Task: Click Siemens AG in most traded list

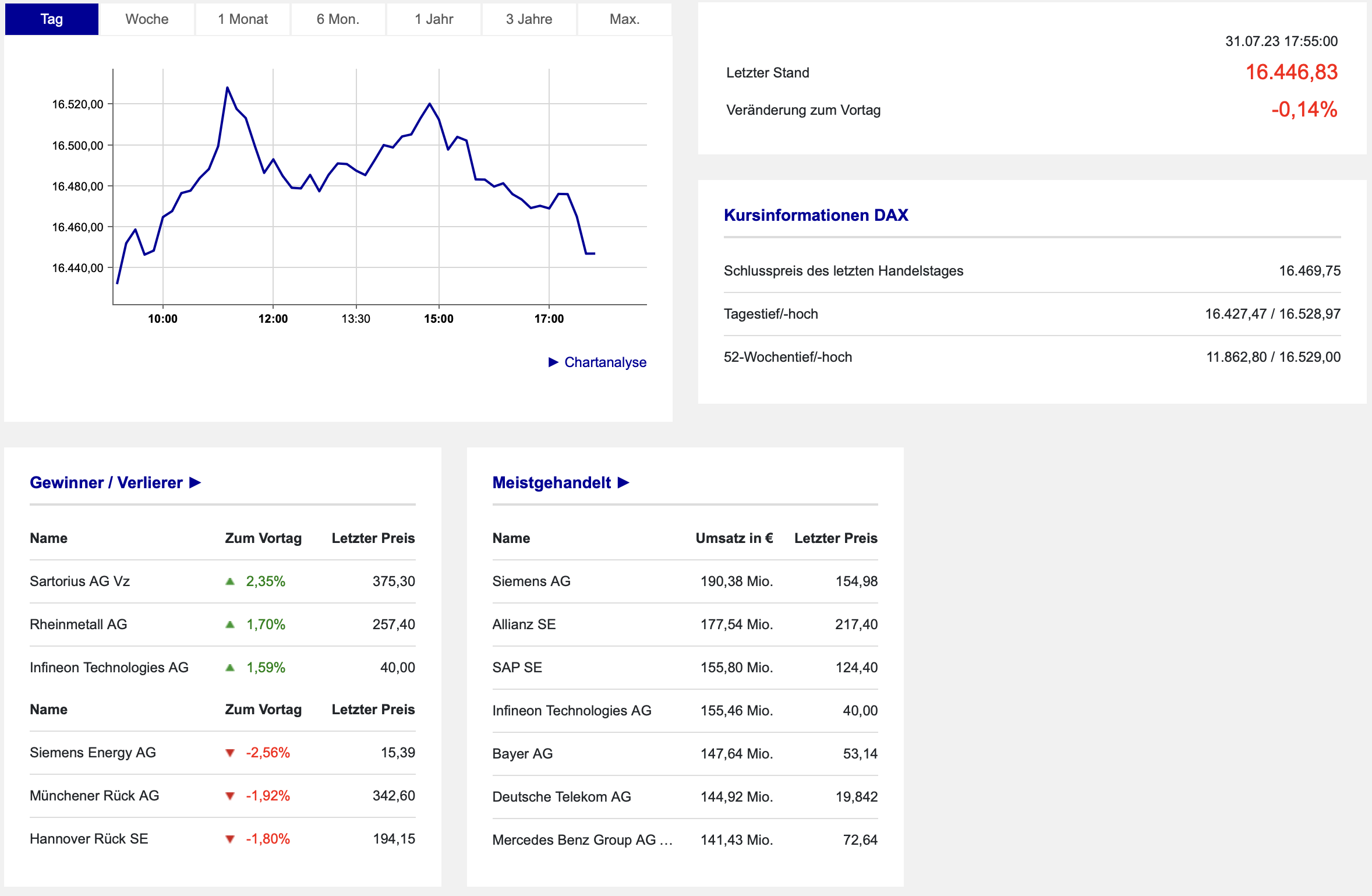Action: click(x=531, y=581)
